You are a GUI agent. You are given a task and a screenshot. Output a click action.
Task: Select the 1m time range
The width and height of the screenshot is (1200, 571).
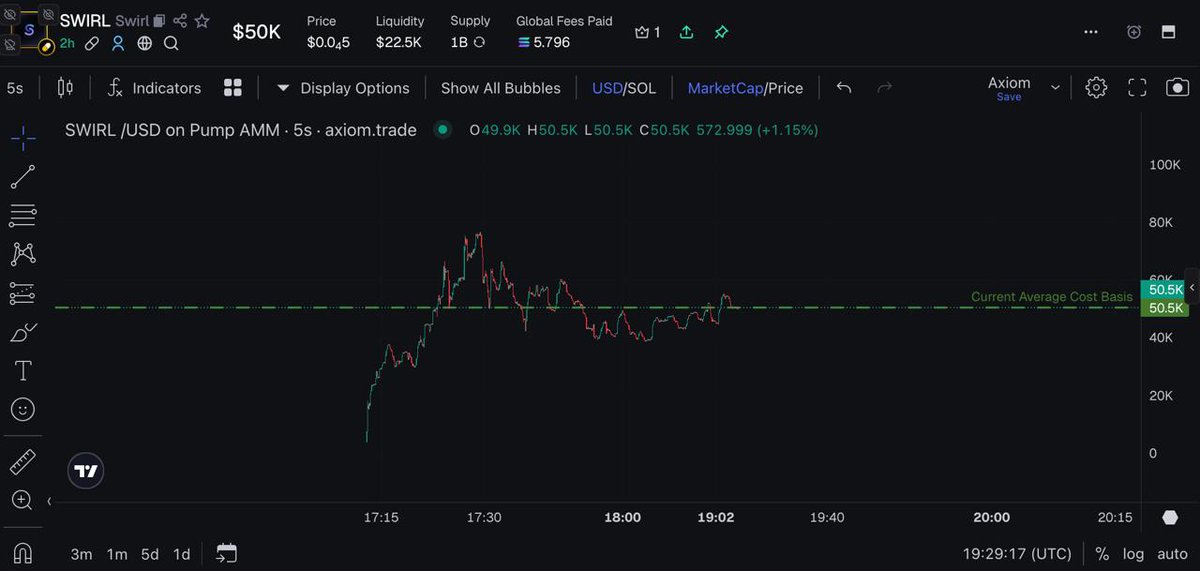point(117,554)
